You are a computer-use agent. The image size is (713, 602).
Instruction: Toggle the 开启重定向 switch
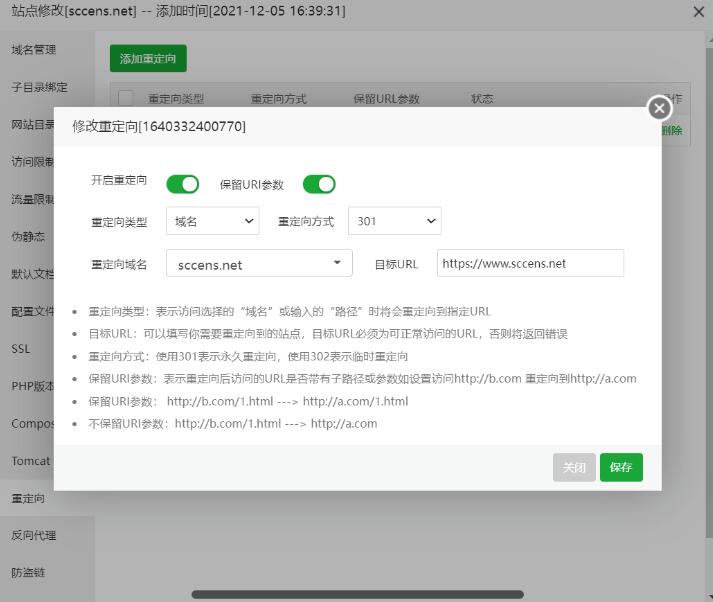coord(183,184)
